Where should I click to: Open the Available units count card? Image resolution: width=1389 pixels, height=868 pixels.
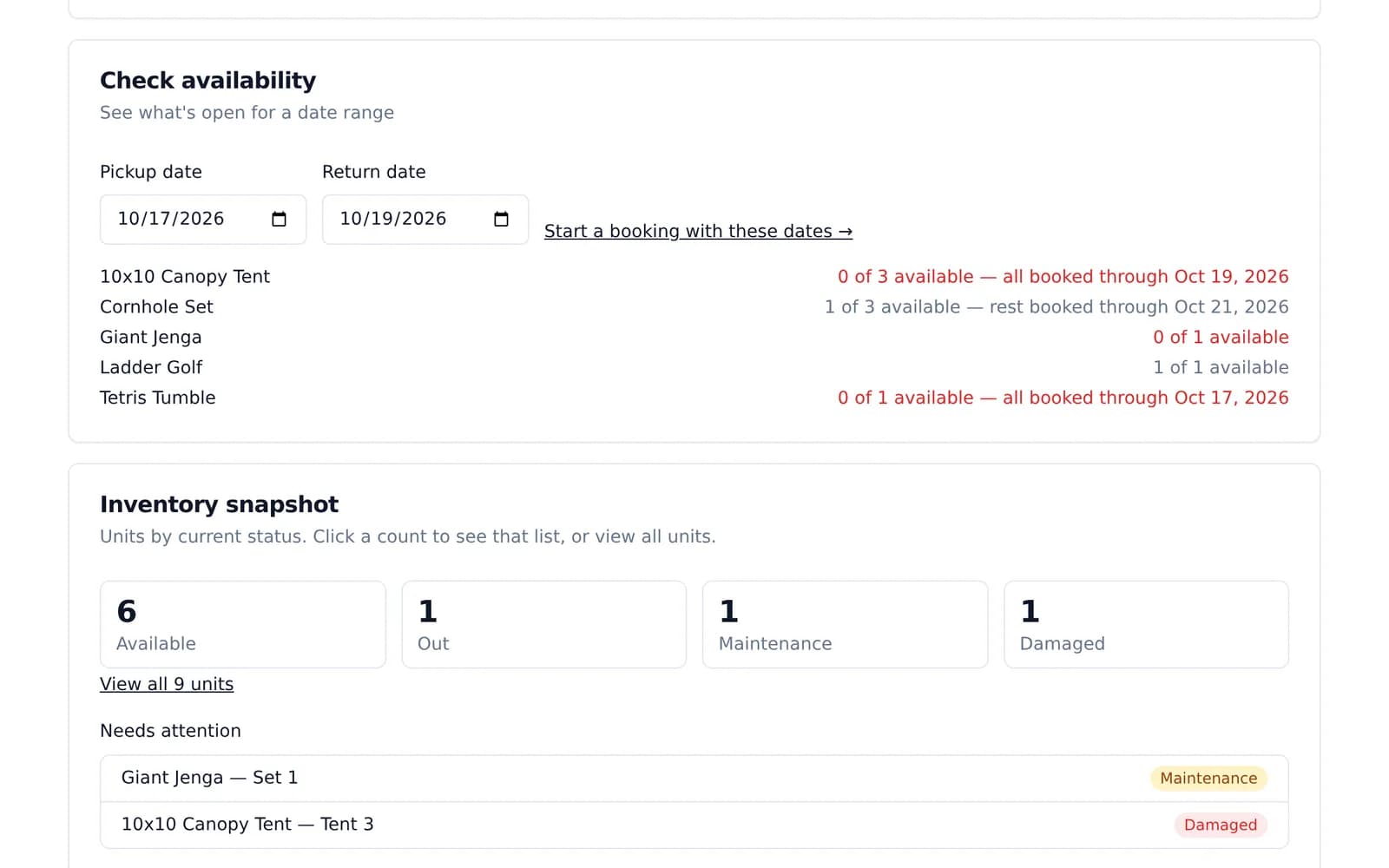(x=243, y=625)
